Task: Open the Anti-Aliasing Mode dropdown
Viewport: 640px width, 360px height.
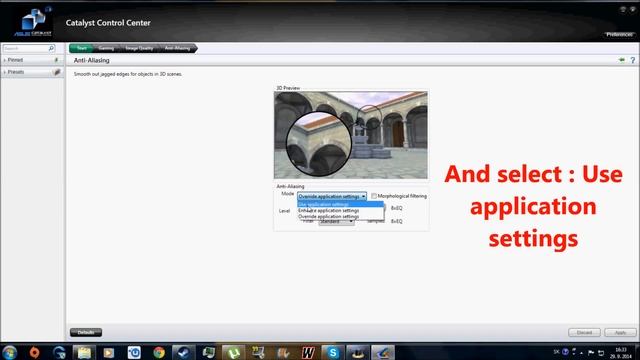Action: [332, 196]
